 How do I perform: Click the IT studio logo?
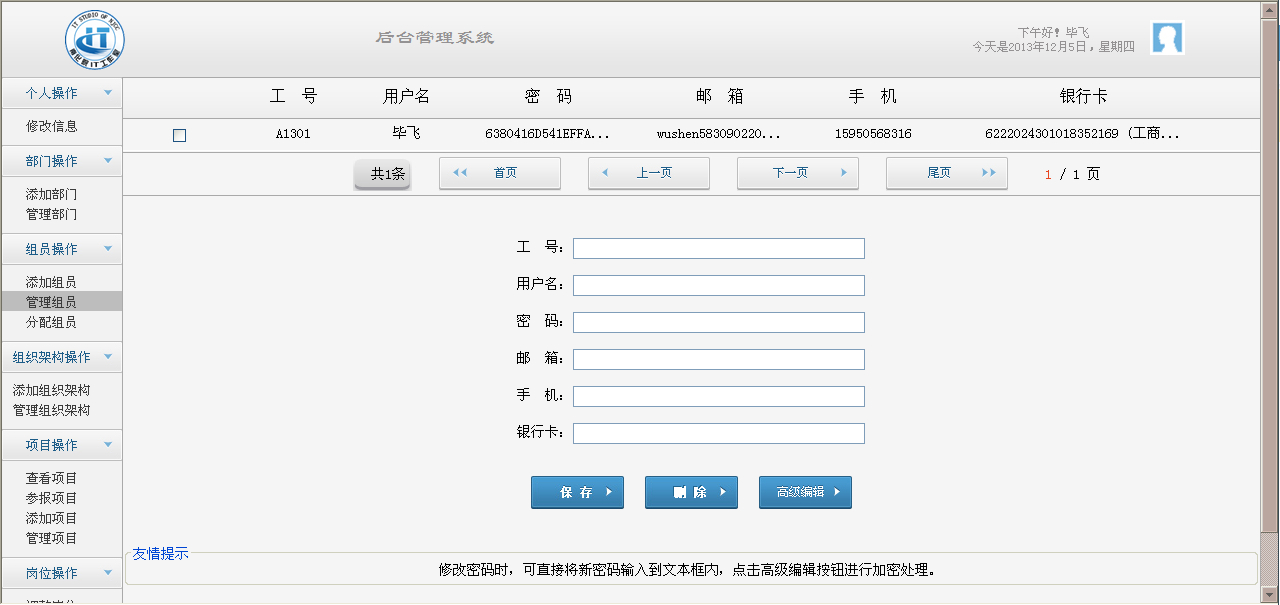pos(95,40)
